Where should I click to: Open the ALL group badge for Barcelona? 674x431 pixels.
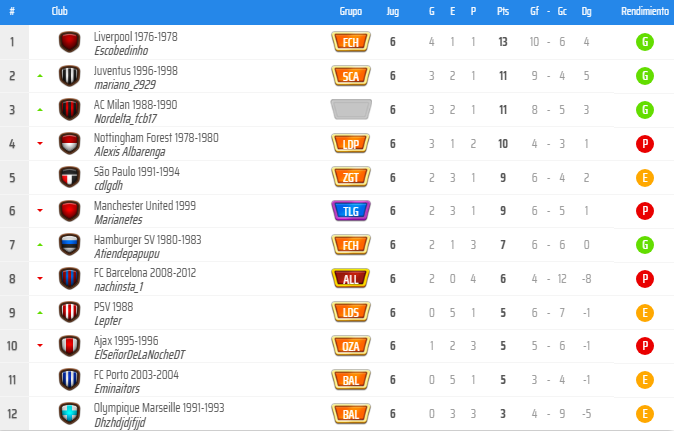(x=350, y=278)
